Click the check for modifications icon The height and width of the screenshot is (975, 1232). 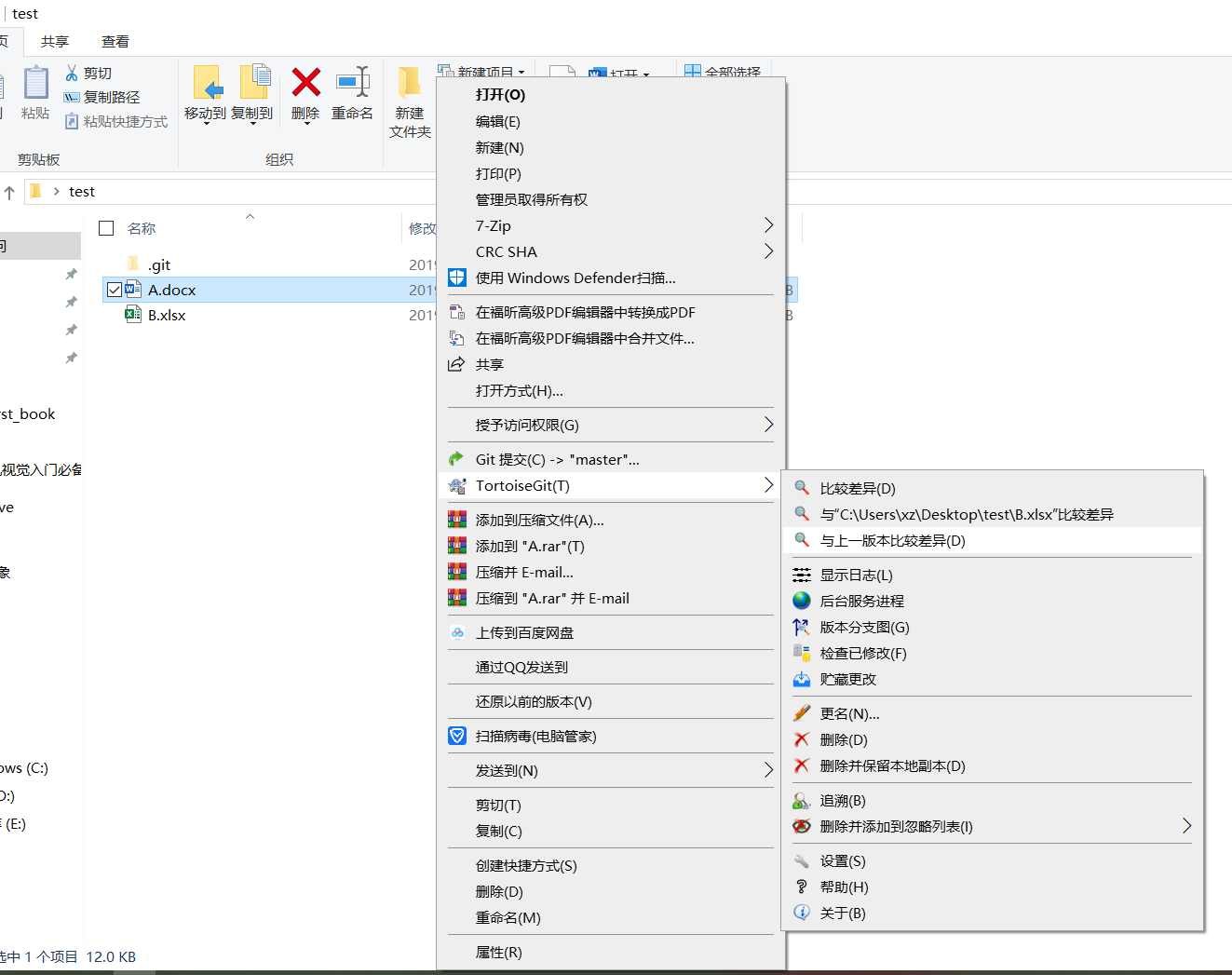tap(802, 653)
